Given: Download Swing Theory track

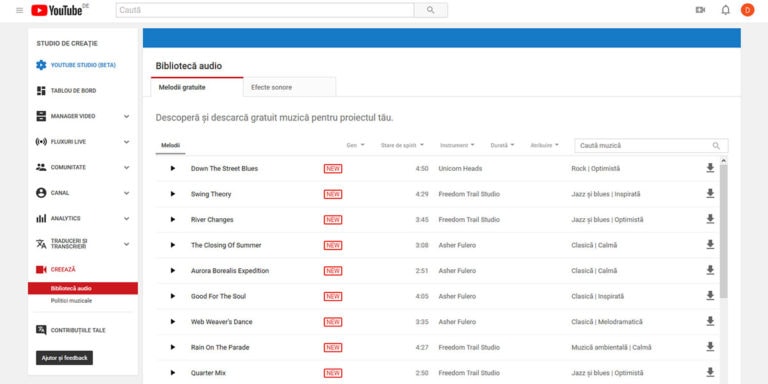Looking at the screenshot, I should point(710,193).
